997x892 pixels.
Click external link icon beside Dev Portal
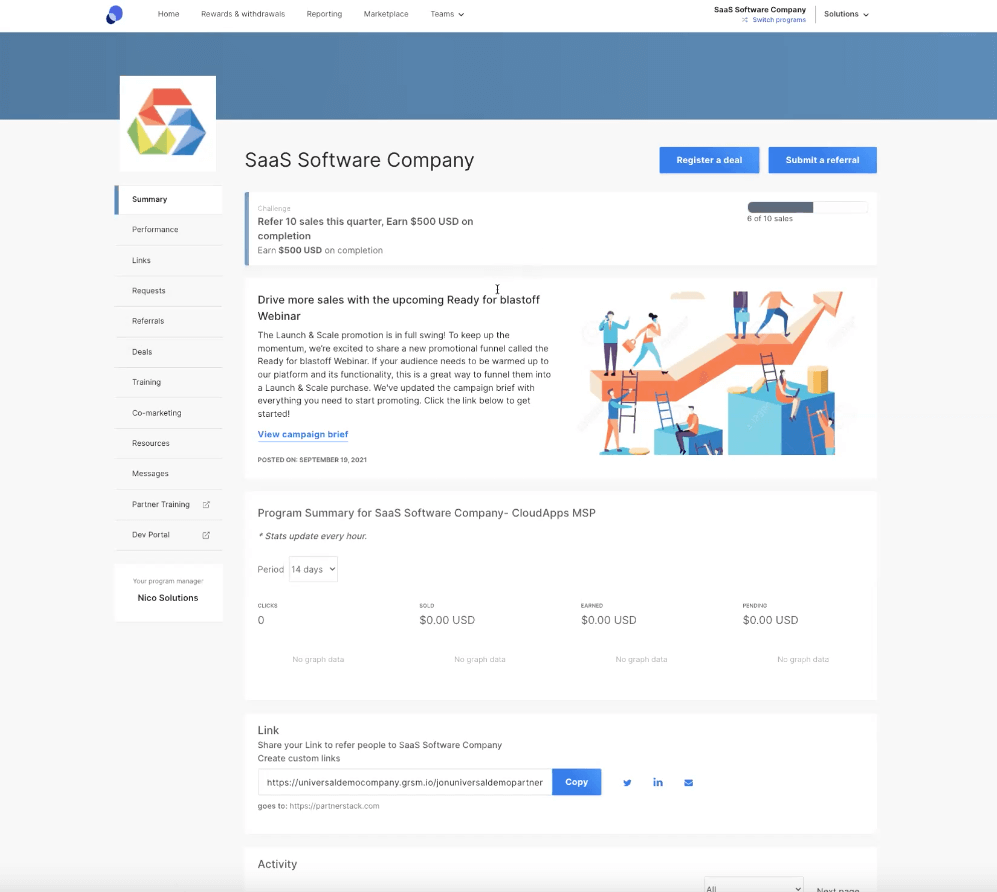pos(206,535)
